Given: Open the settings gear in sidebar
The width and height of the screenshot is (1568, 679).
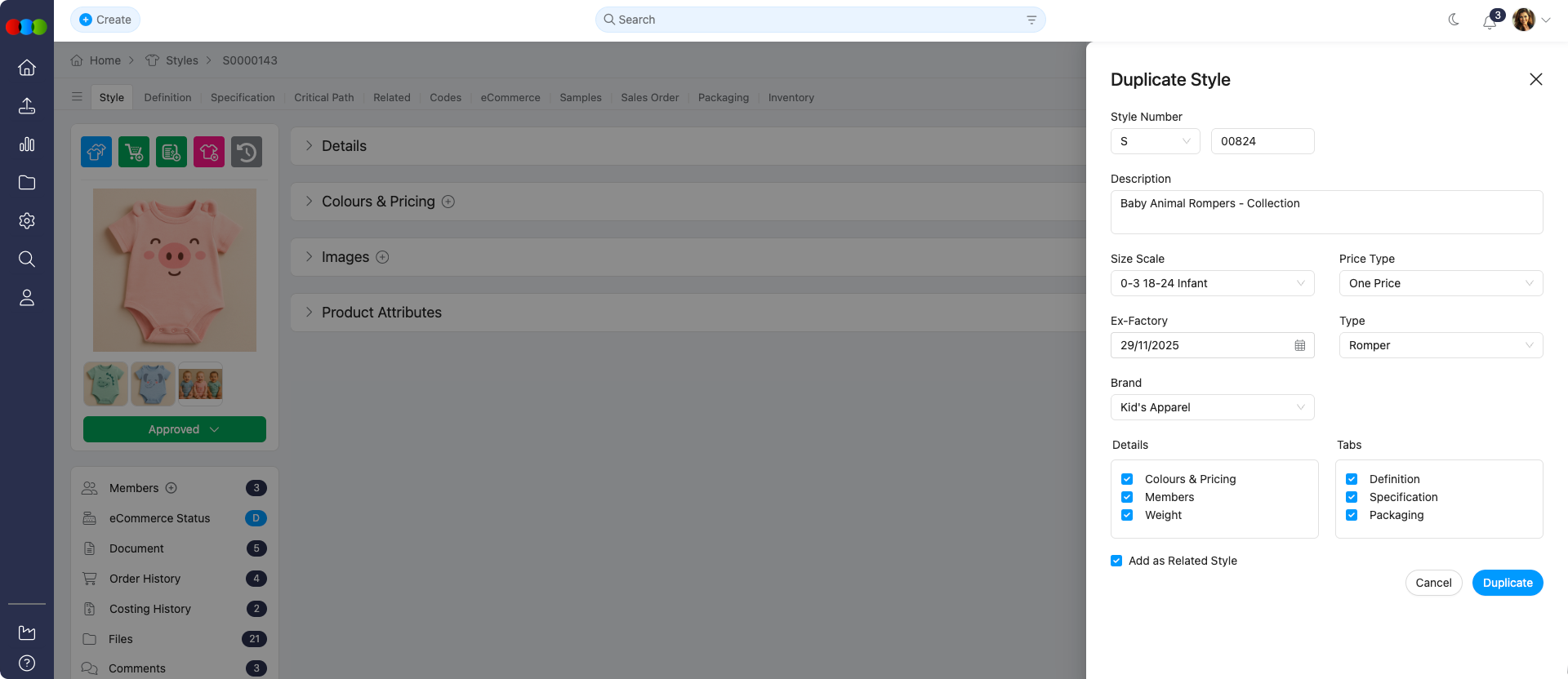Looking at the screenshot, I should 27,221.
